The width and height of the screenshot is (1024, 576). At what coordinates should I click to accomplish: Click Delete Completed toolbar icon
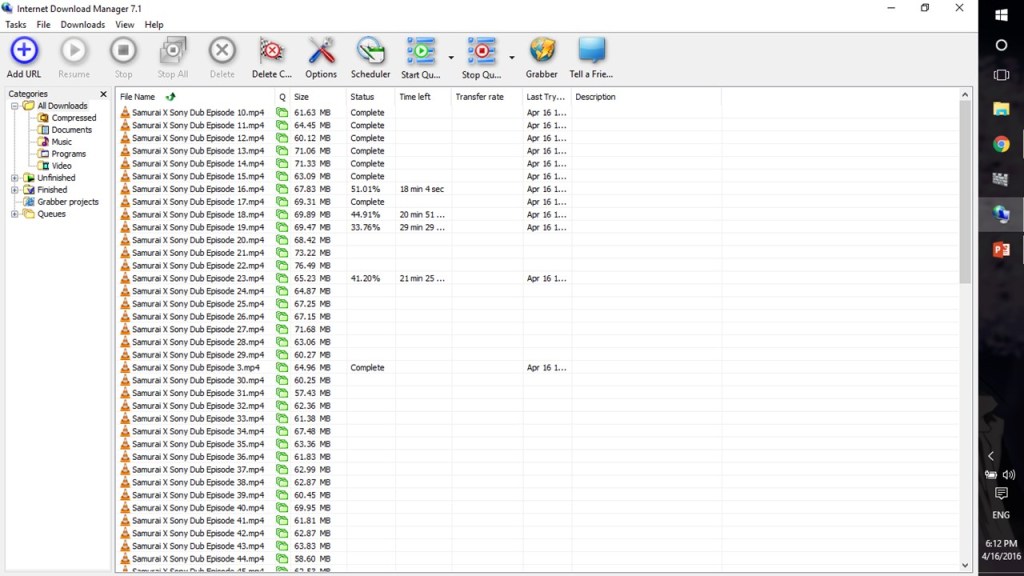click(x=271, y=51)
